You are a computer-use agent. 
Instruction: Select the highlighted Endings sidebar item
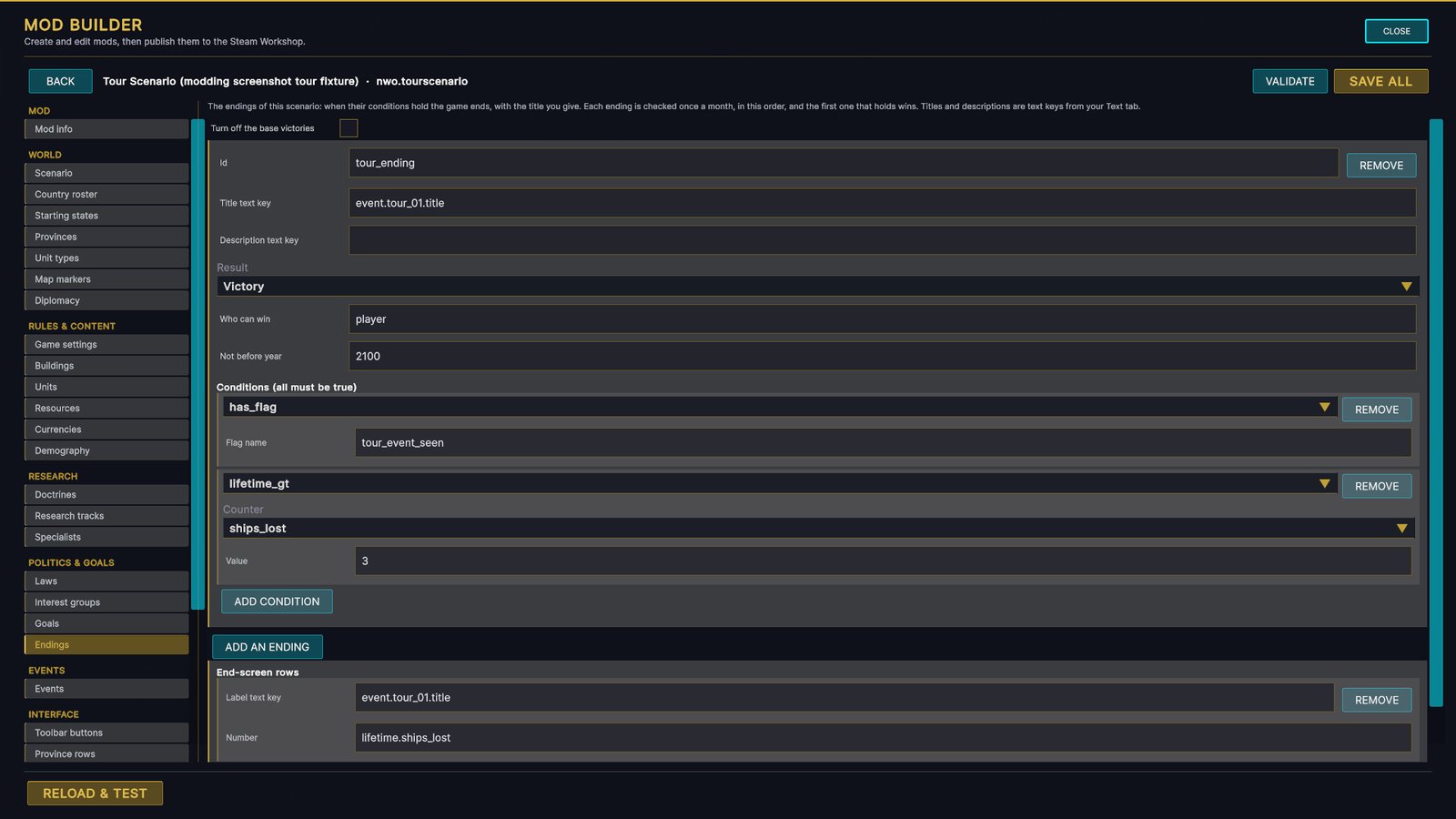coord(106,644)
